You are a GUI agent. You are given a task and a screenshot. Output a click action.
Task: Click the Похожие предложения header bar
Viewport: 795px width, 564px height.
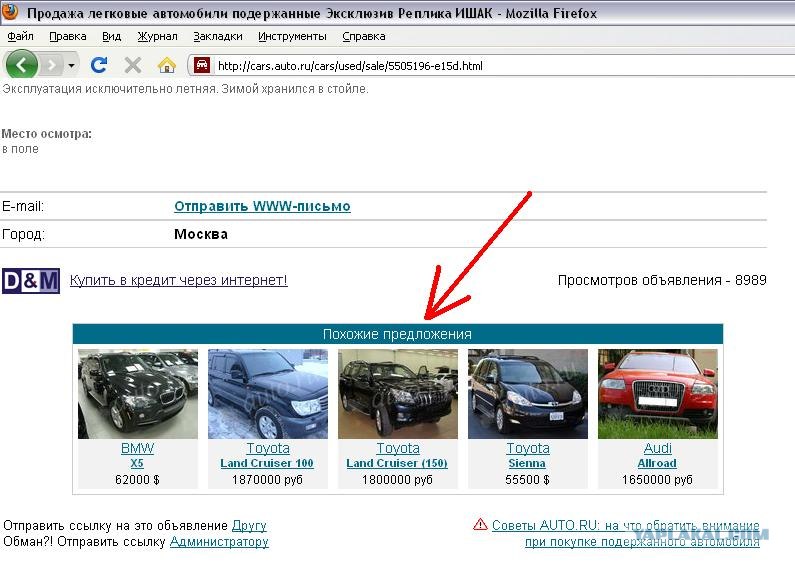398,334
